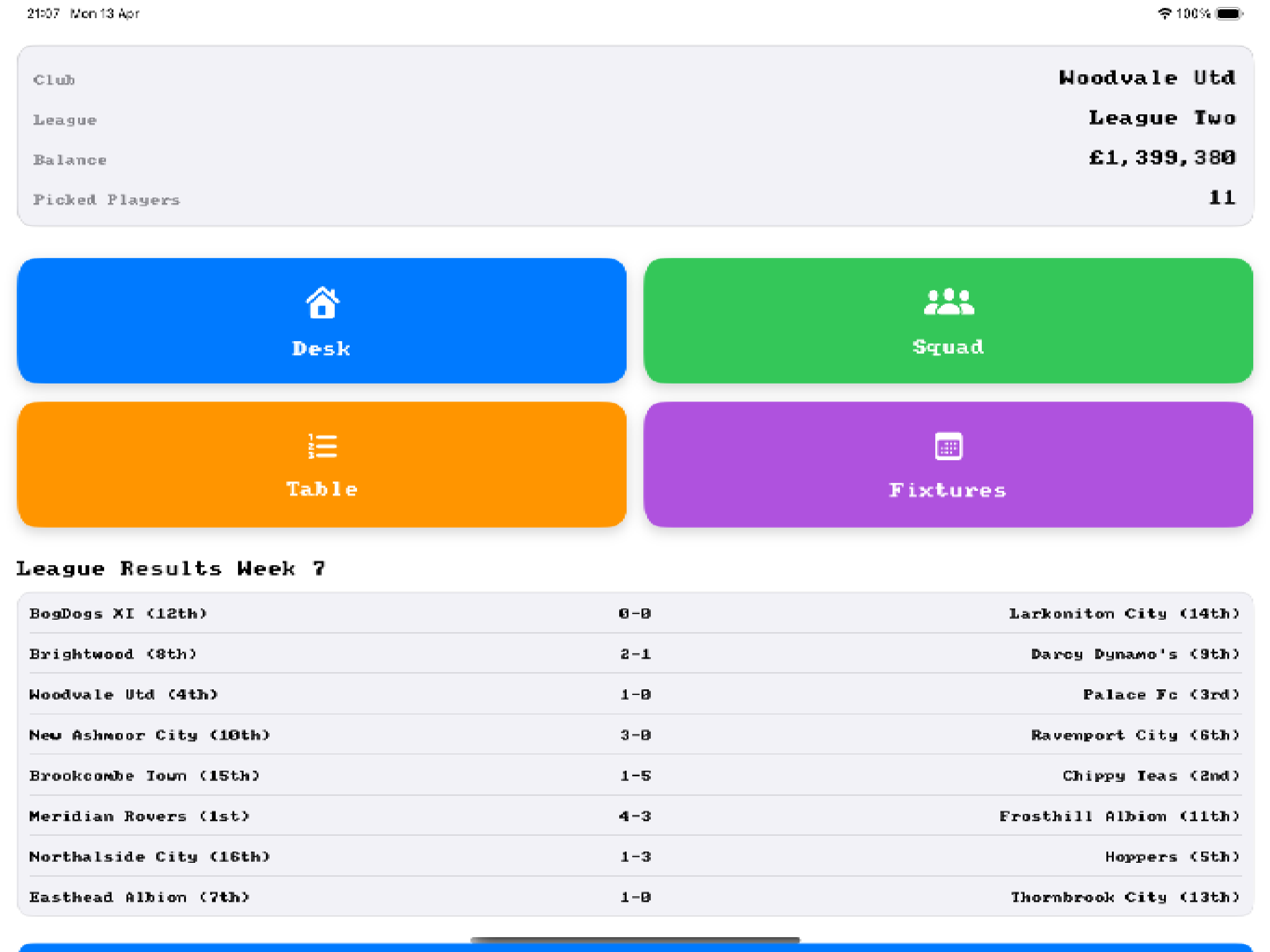1270x952 pixels.
Task: Open the Table label button
Action: coord(322,464)
